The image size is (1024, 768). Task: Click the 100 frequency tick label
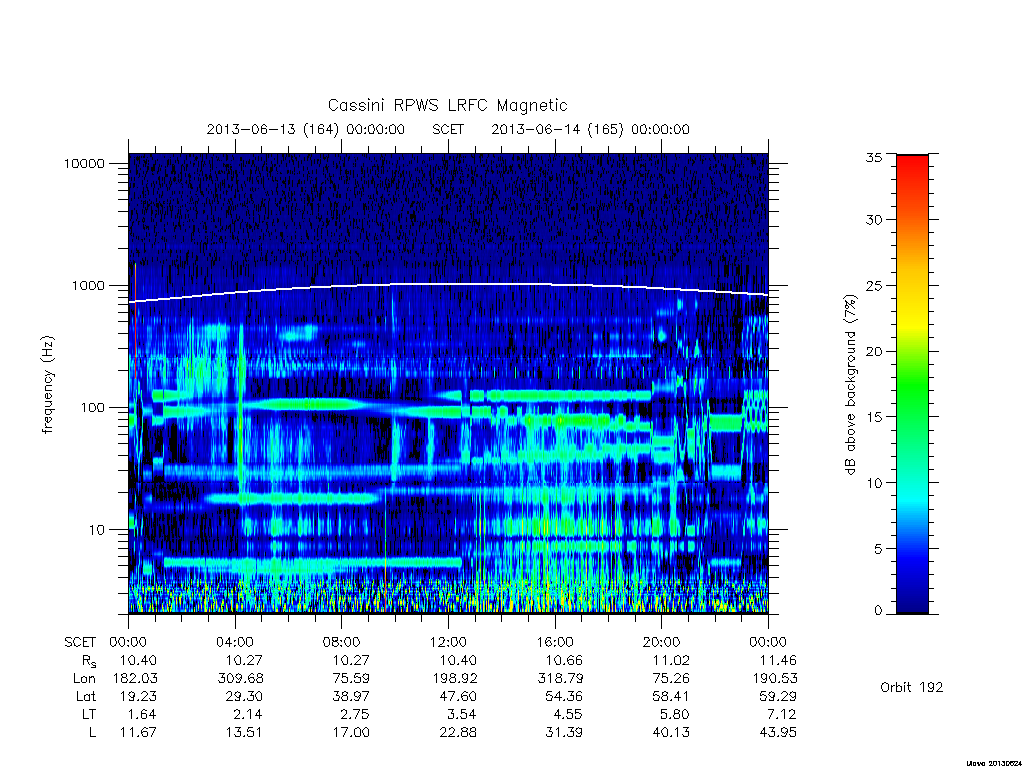tap(93, 408)
